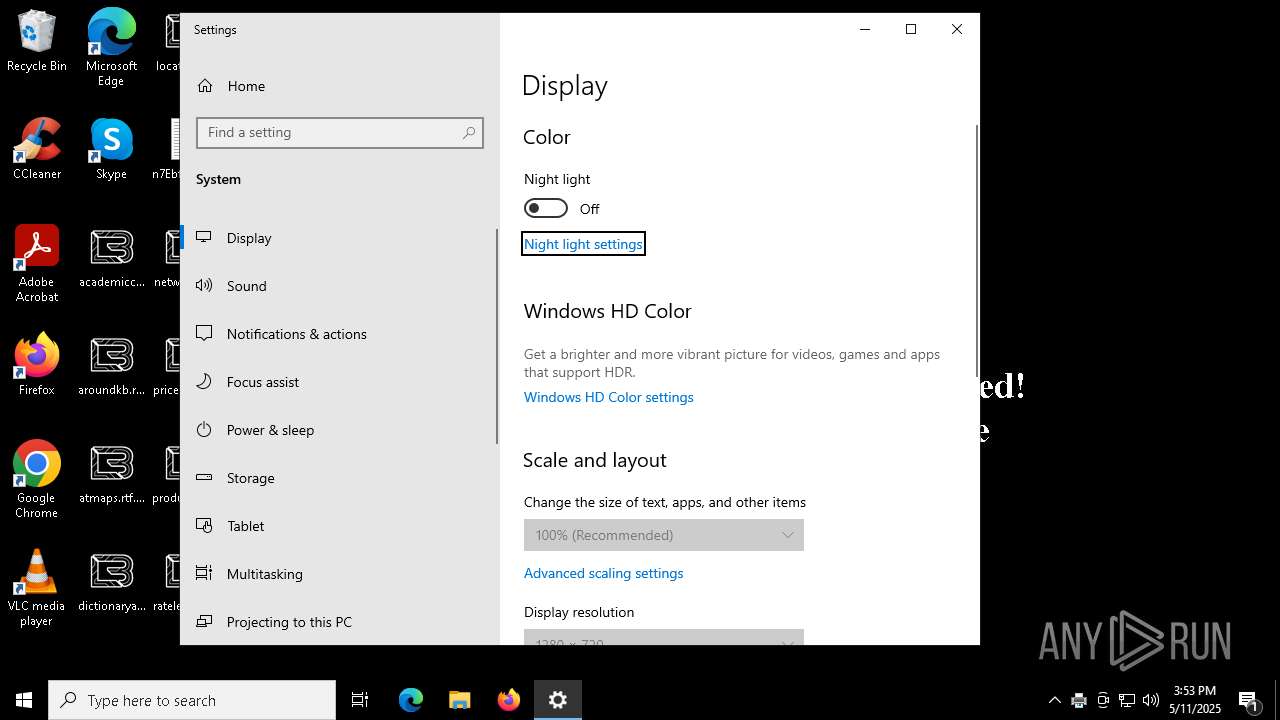The width and height of the screenshot is (1280, 720).
Task: Select CCleaner desktop shortcut
Action: [x=37, y=149]
